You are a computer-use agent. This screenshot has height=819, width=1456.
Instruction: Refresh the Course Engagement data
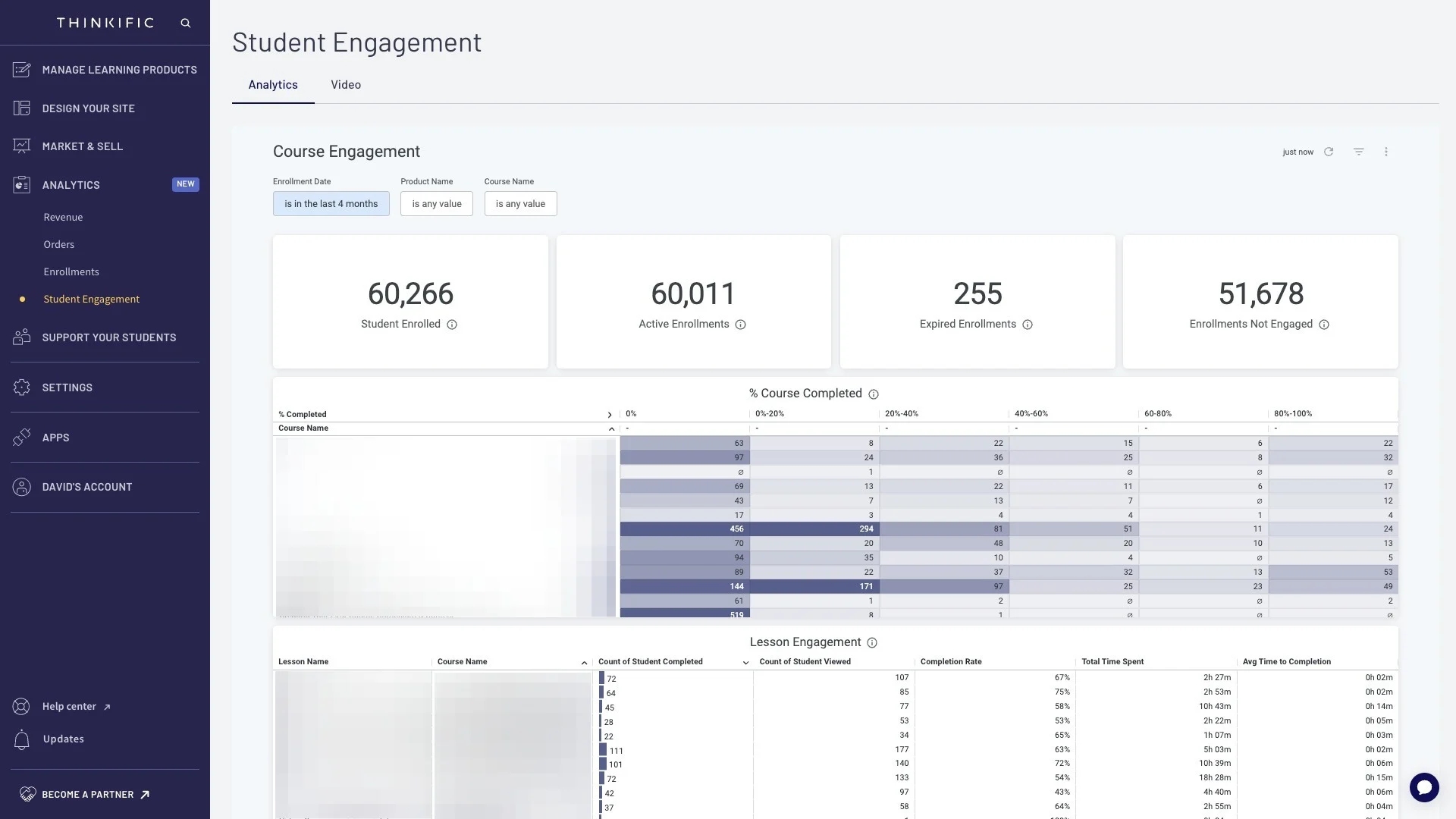[1329, 152]
